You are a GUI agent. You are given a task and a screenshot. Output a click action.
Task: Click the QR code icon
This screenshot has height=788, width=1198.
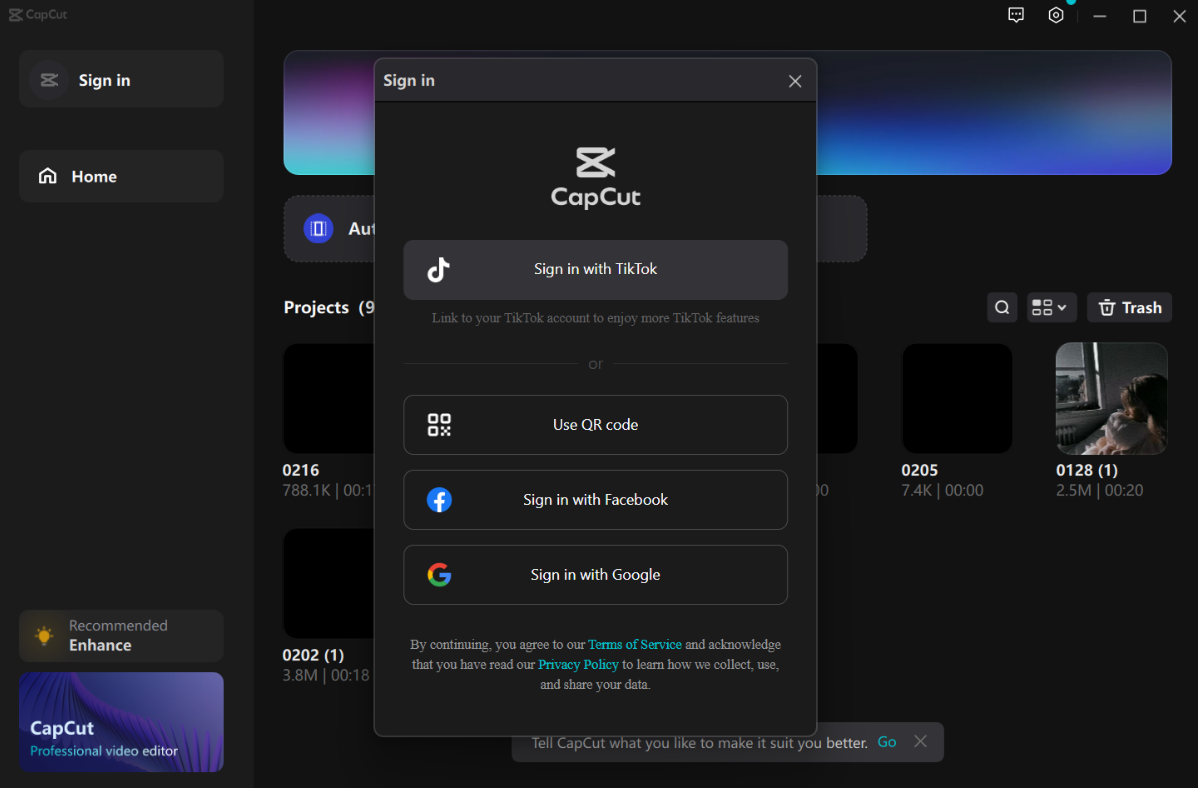coord(439,425)
